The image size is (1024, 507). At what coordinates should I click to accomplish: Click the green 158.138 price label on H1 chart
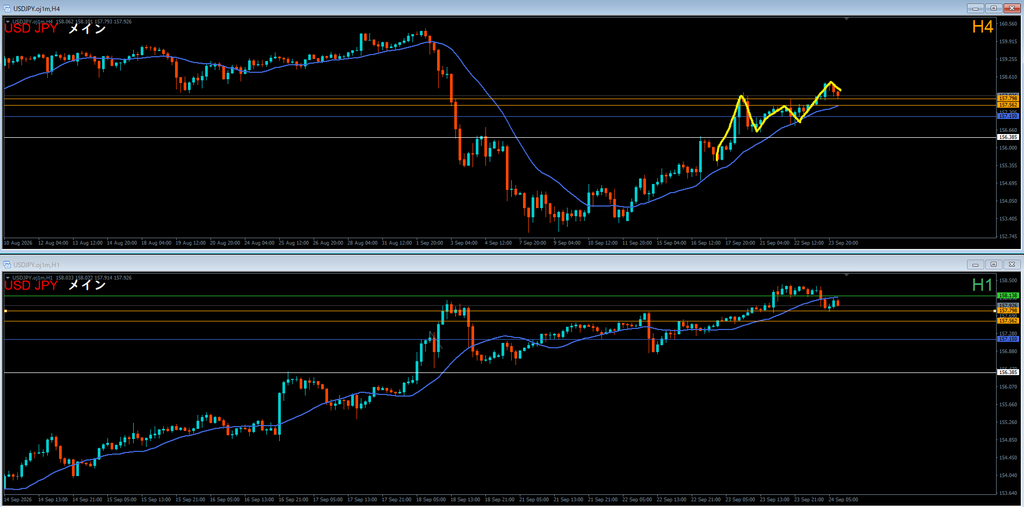click(x=1007, y=296)
